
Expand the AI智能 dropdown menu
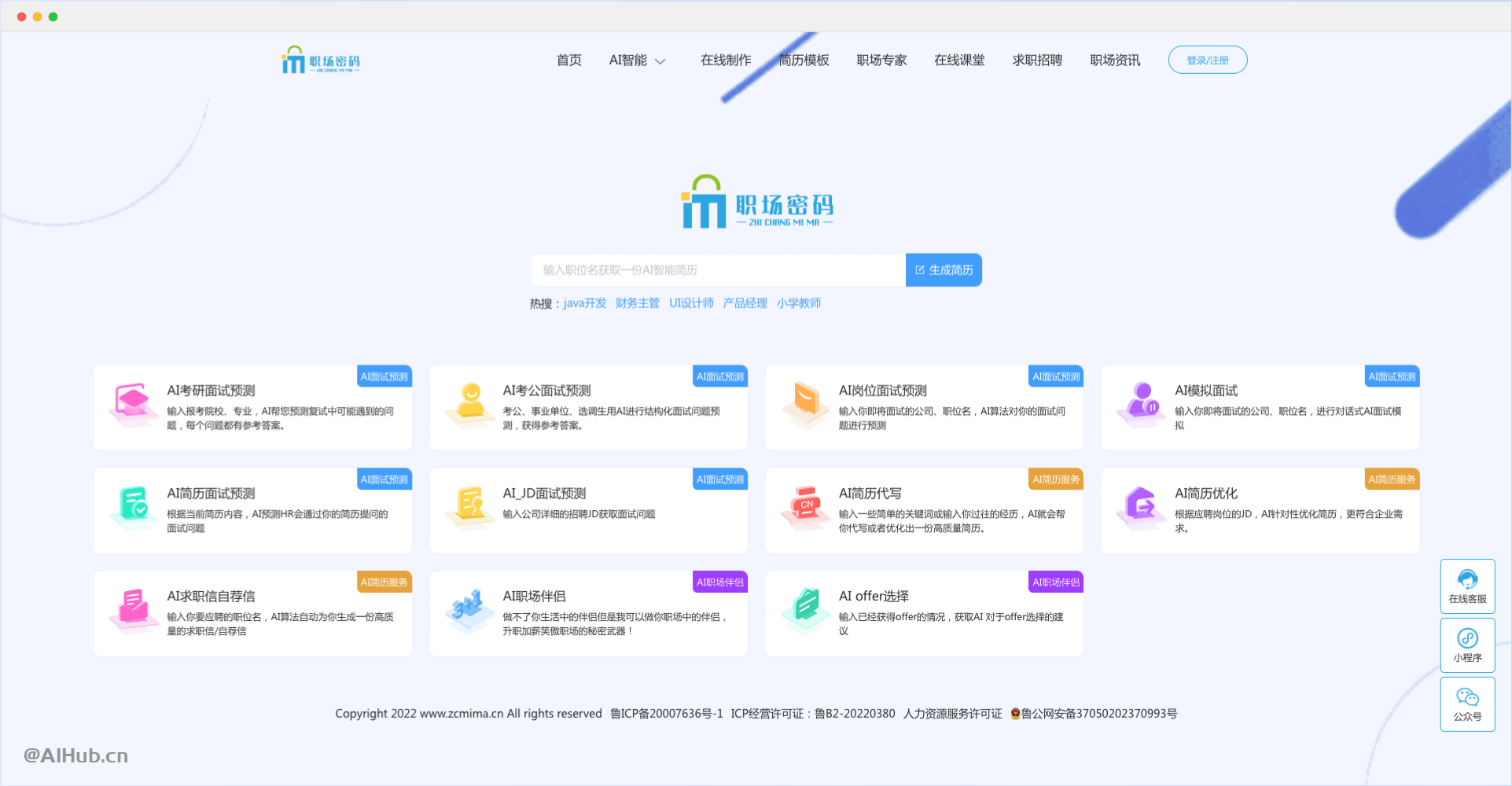click(x=638, y=60)
